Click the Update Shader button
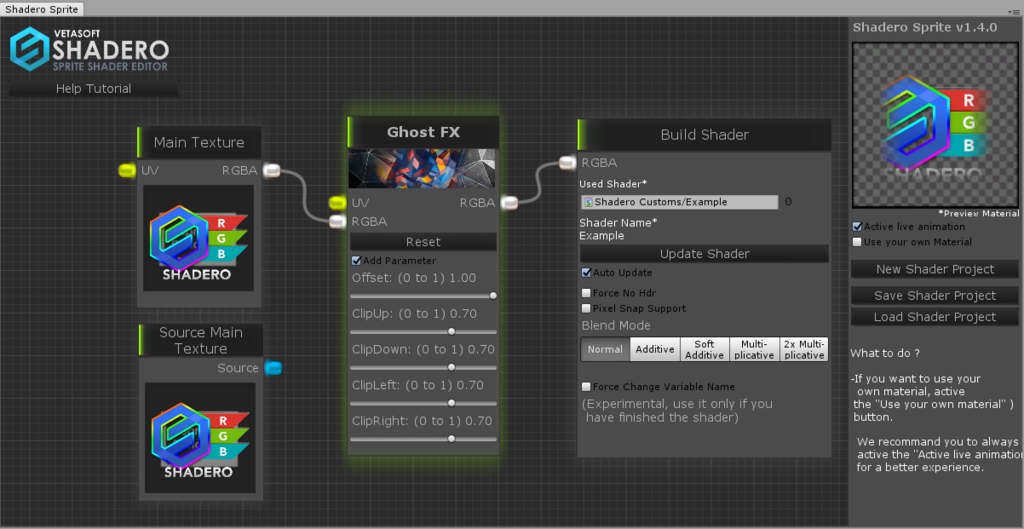The image size is (1024, 529). [705, 254]
